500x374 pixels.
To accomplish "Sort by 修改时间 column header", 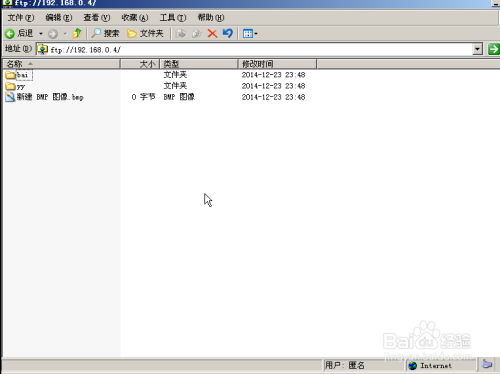I will [x=277, y=64].
